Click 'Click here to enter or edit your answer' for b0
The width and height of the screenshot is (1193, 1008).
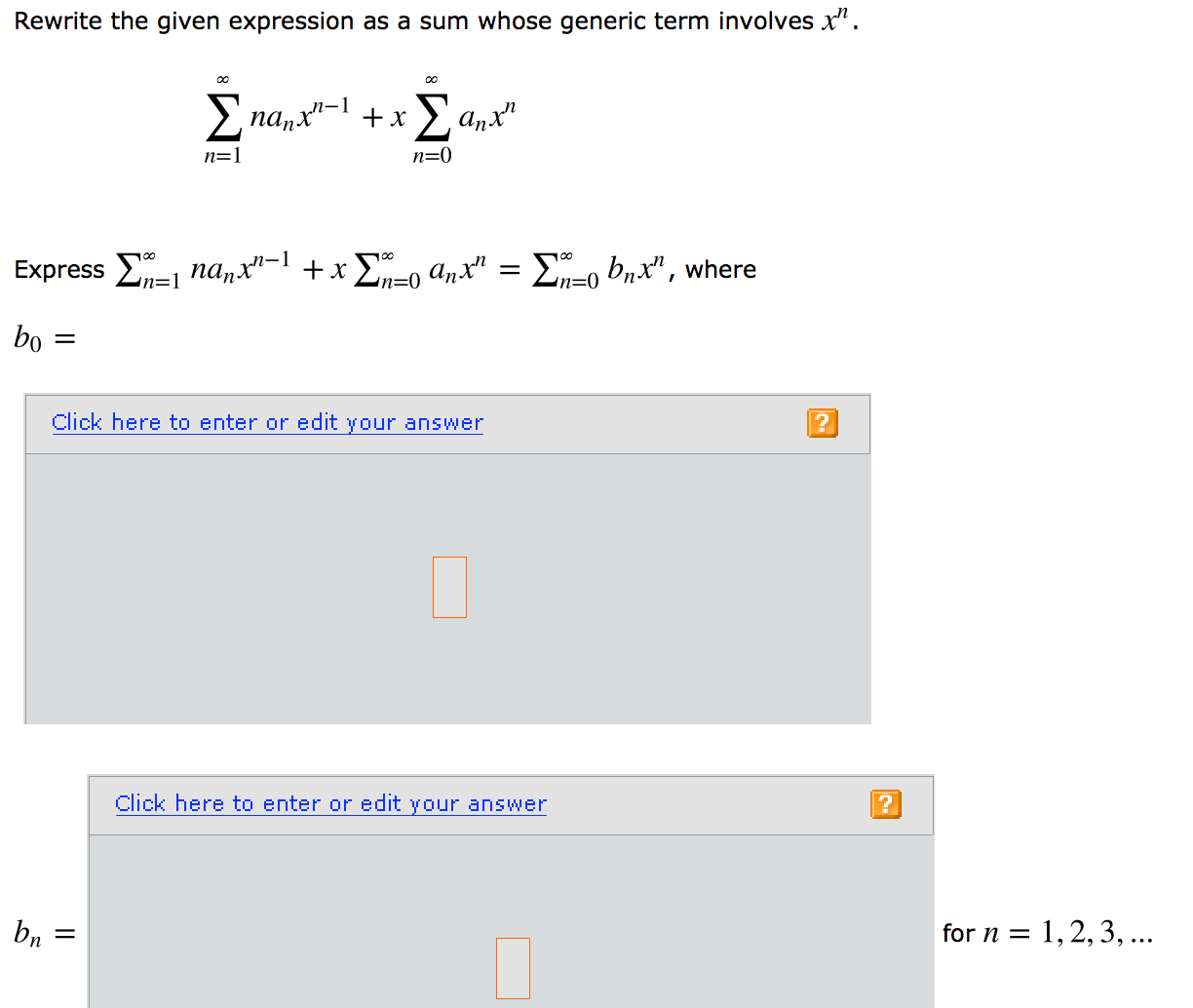[x=266, y=421]
